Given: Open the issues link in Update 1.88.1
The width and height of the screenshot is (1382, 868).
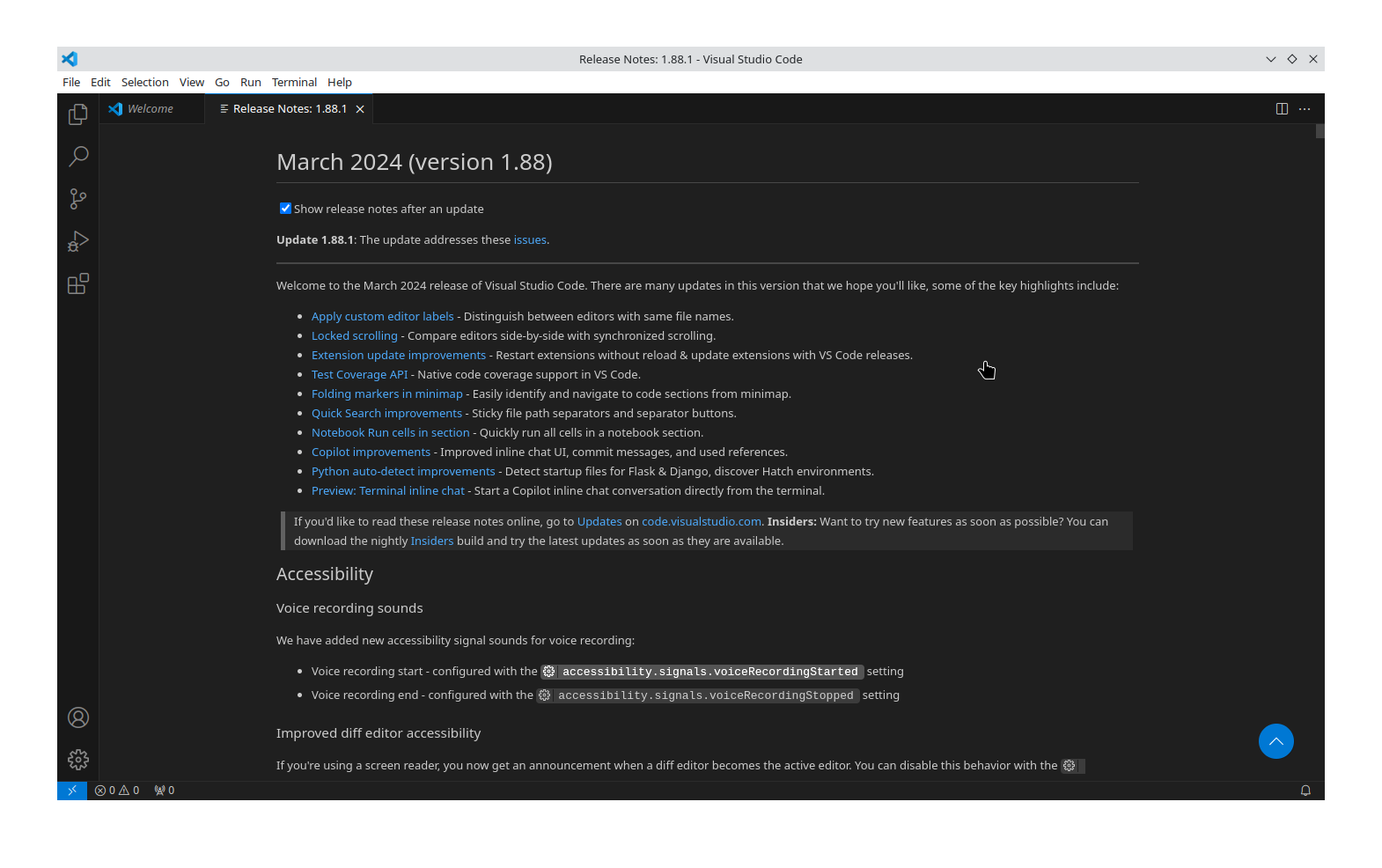Looking at the screenshot, I should point(530,240).
